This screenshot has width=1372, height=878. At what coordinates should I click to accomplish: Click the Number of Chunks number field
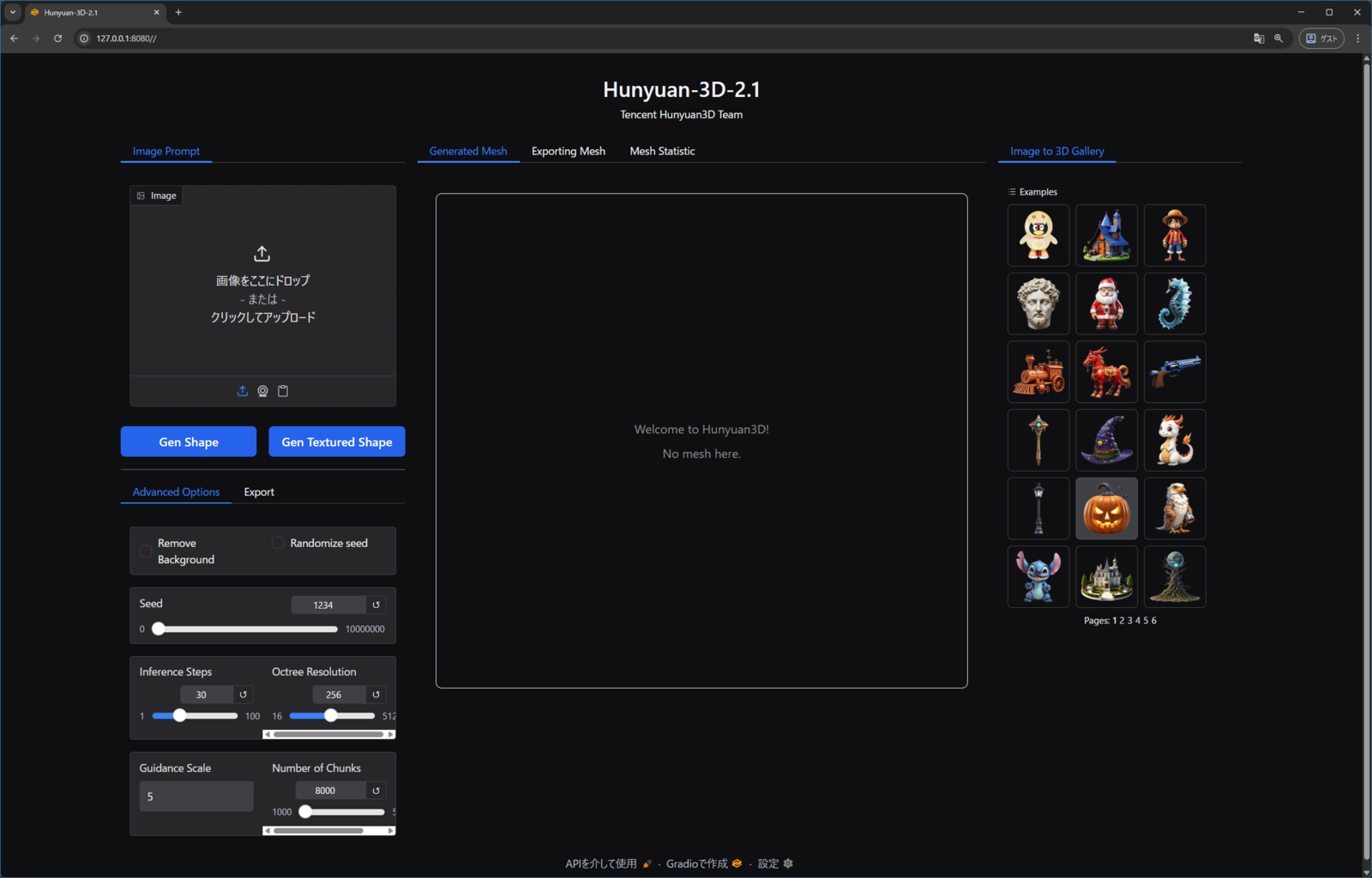[331, 791]
